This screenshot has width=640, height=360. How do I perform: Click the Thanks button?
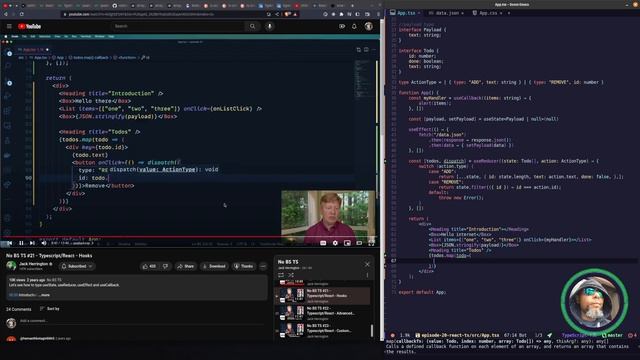point(244,266)
